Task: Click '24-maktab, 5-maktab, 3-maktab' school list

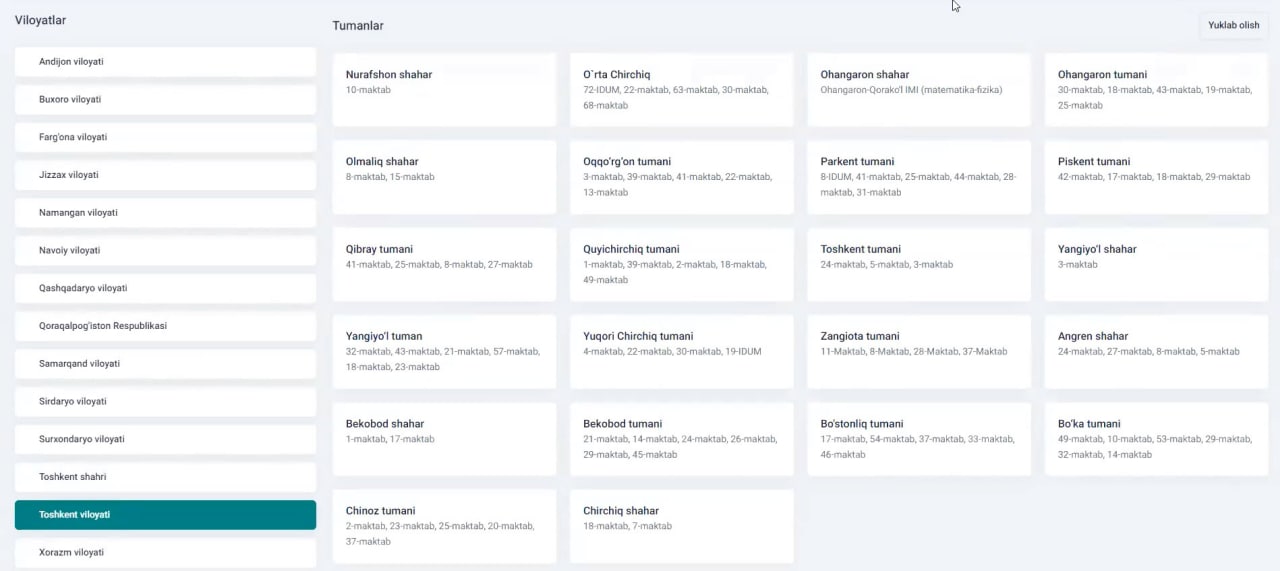Action: (887, 265)
